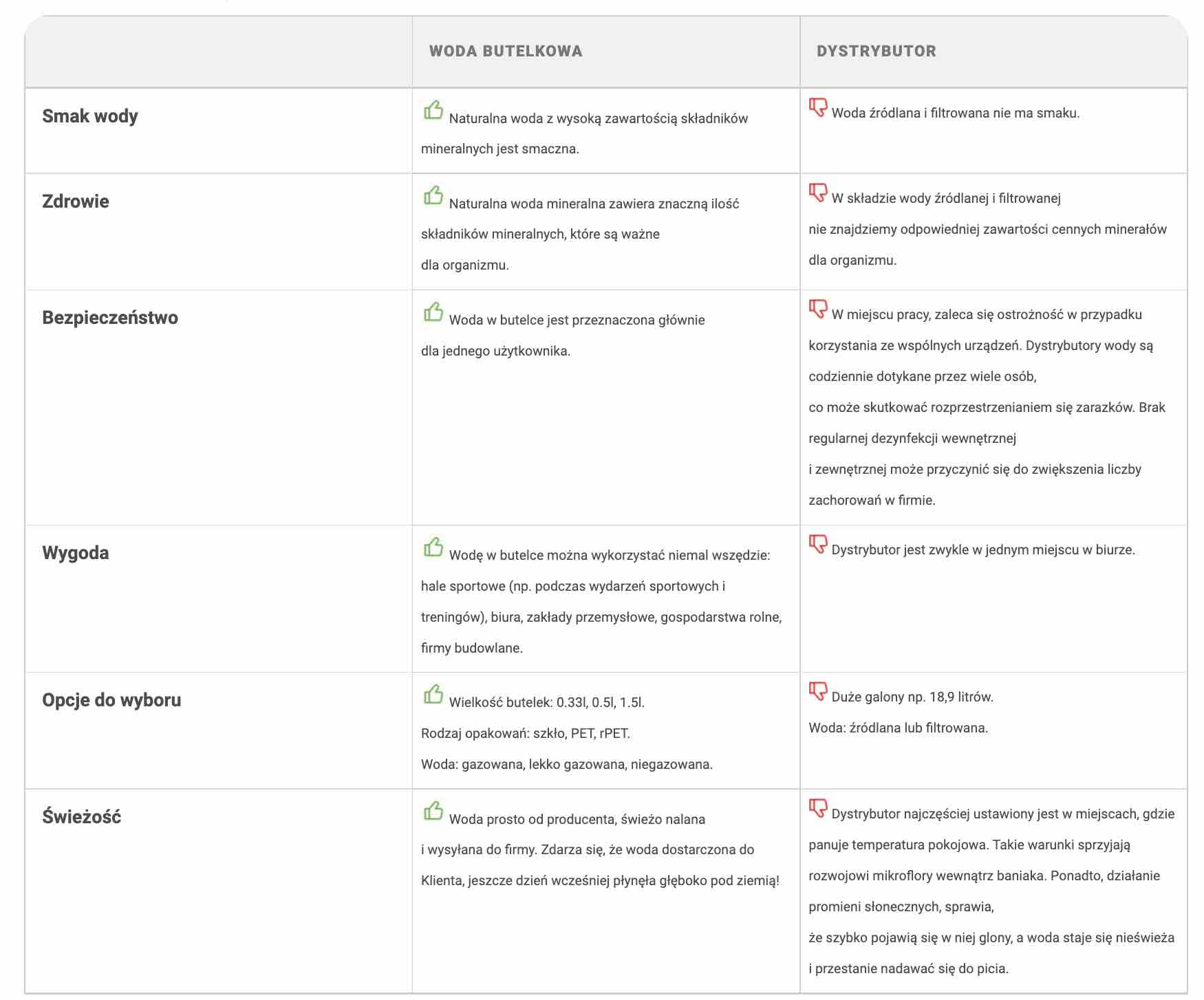Screen dimensions: 1204x1000
Task: Click the Opcje do wyboru row heading
Action: (111, 699)
